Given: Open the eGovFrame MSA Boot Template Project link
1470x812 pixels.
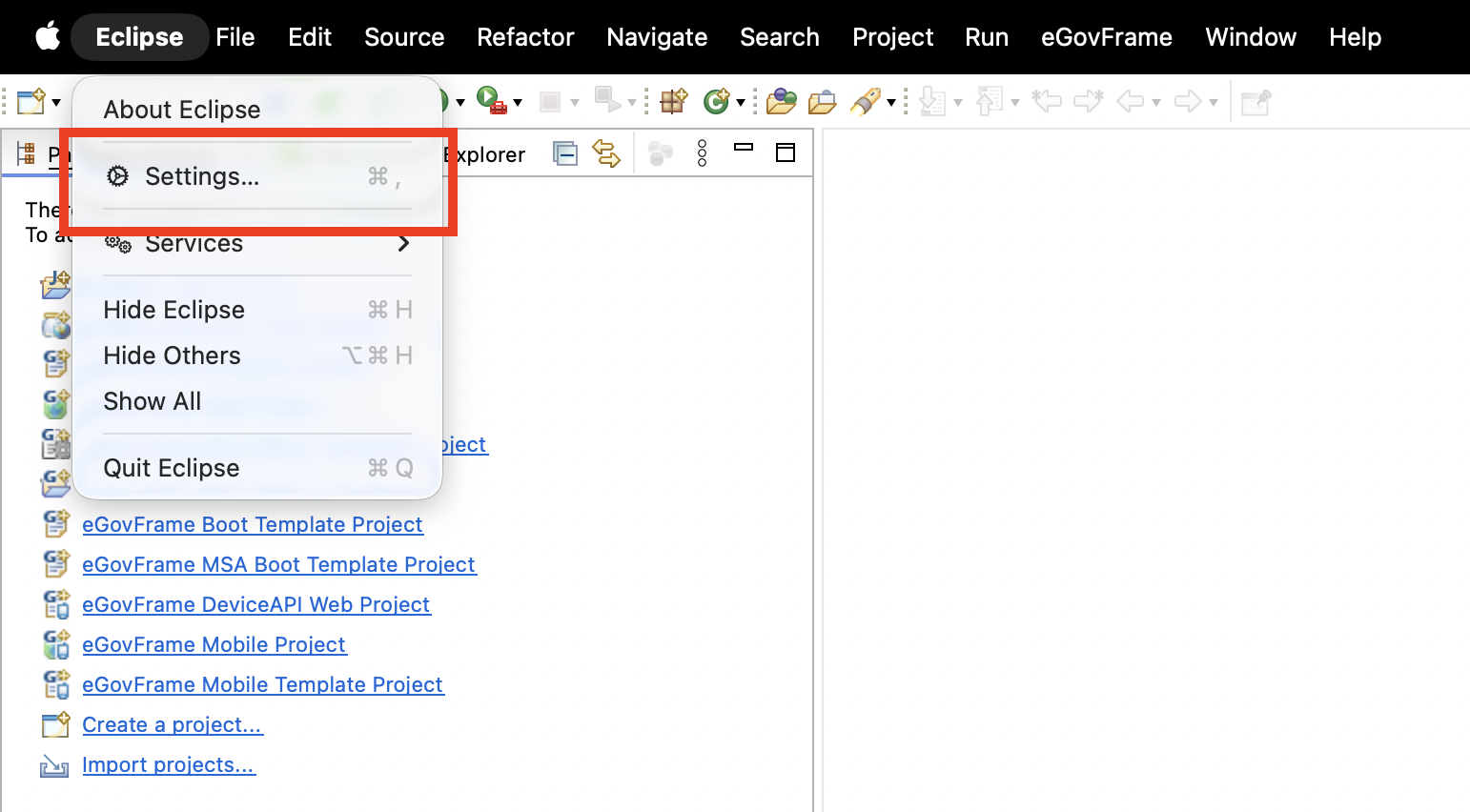Looking at the screenshot, I should pyautogui.click(x=279, y=564).
